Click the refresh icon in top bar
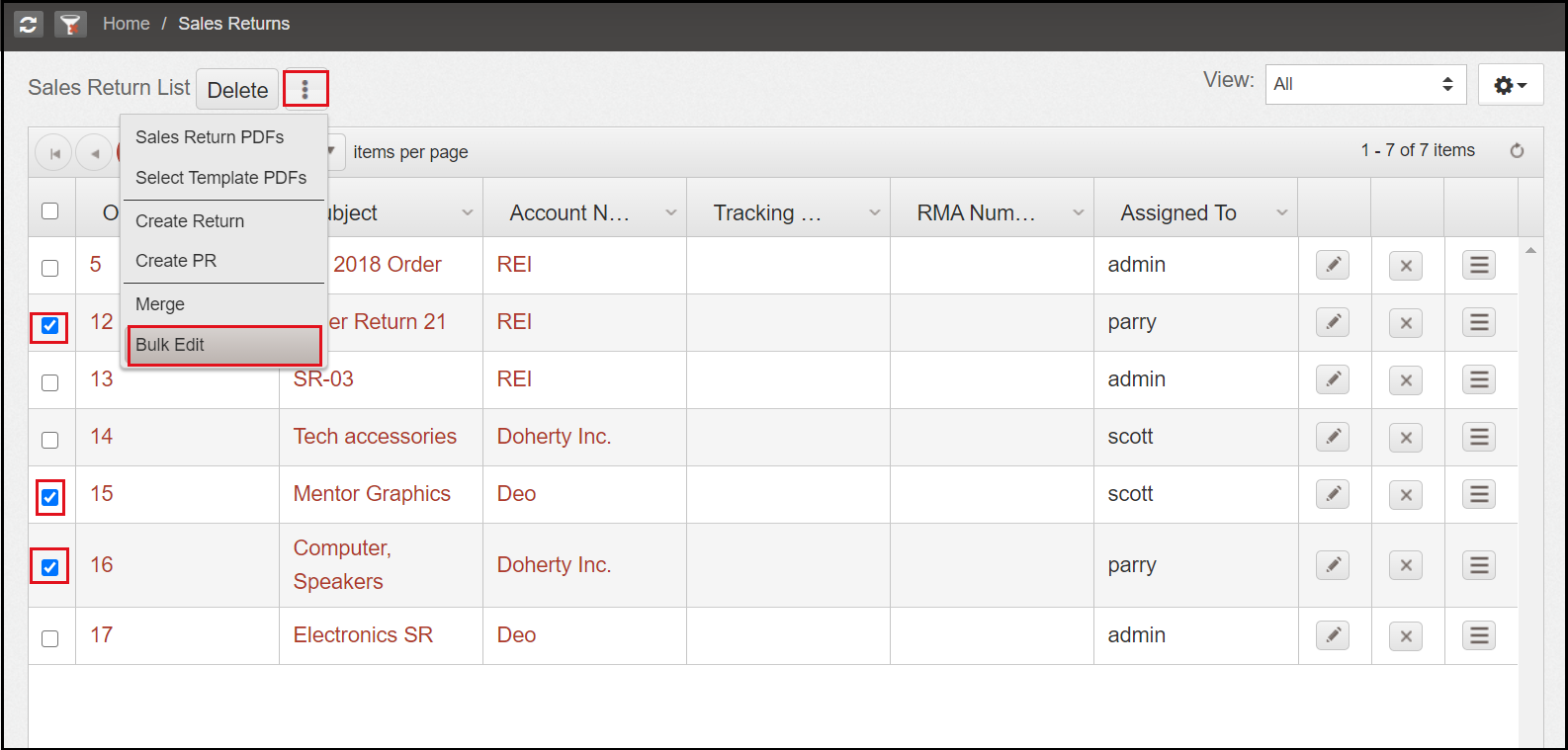 [29, 24]
